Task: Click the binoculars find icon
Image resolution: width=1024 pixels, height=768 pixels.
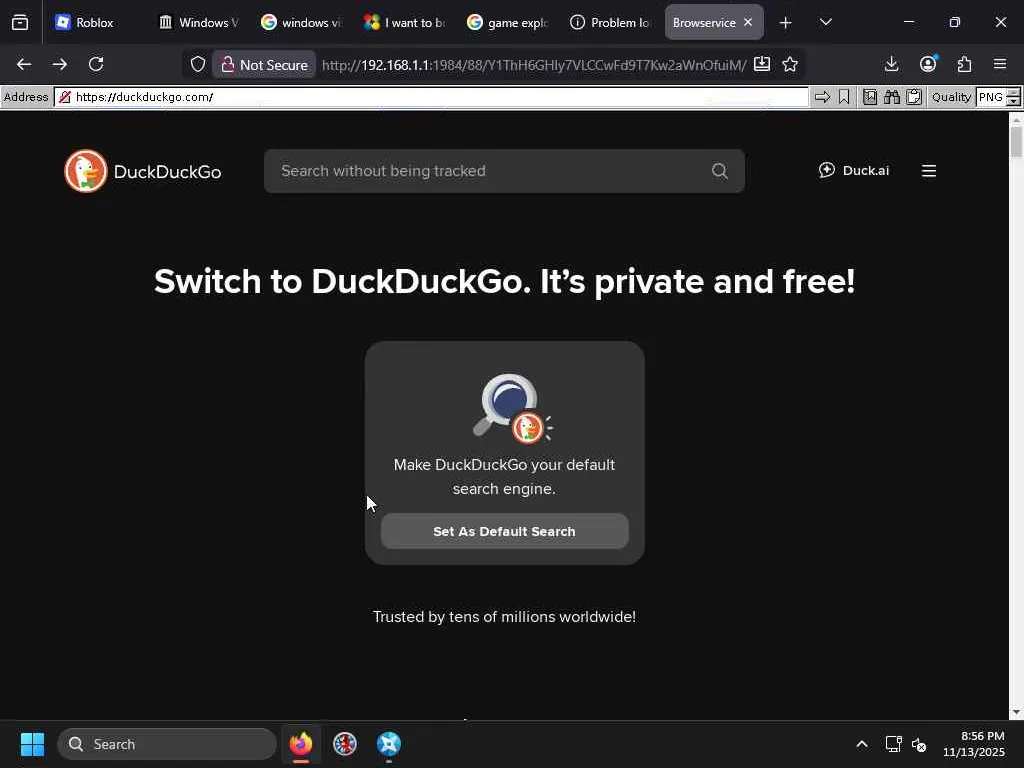Action: click(891, 97)
